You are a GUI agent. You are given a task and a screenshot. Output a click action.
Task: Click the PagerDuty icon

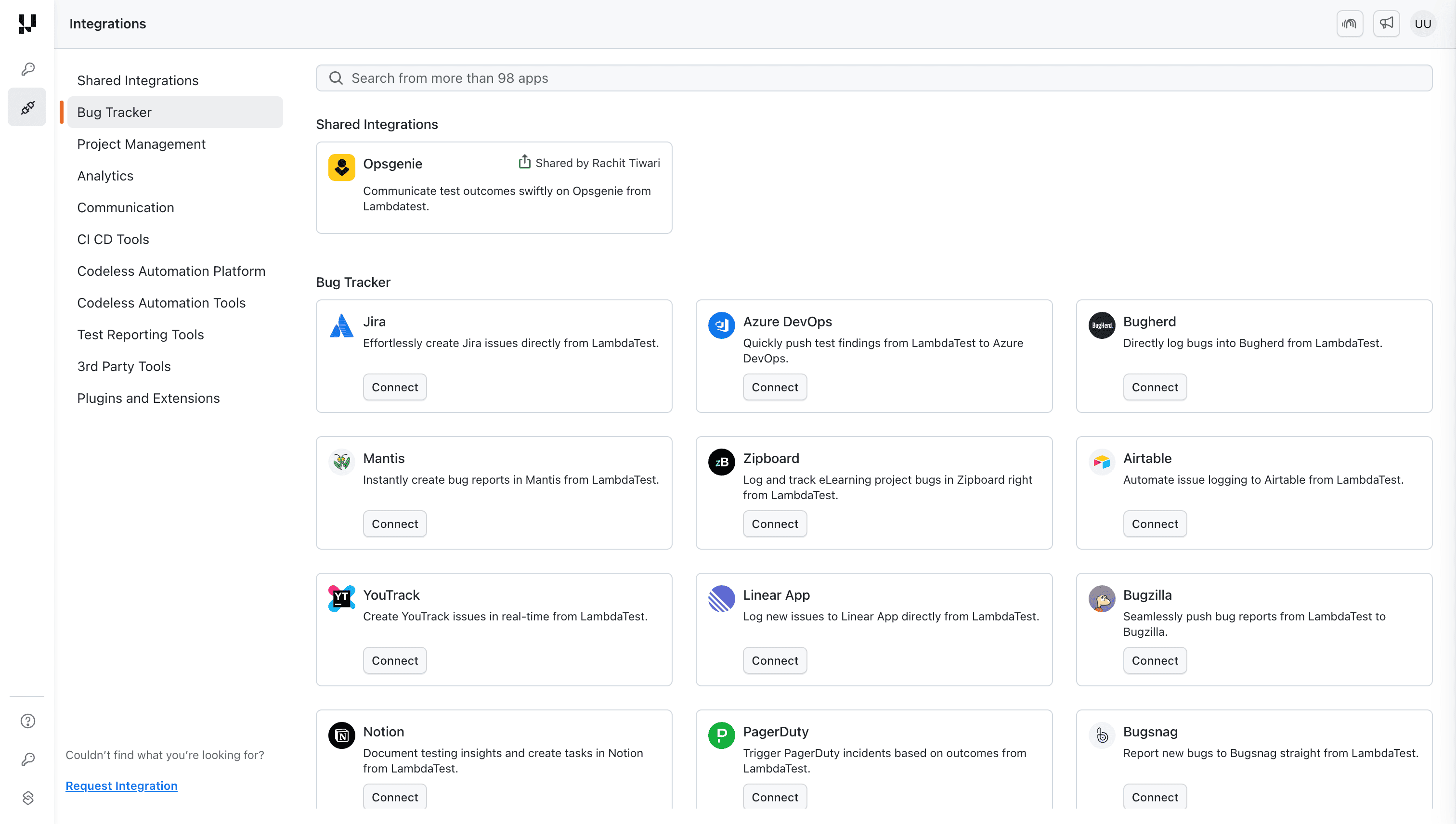tap(721, 735)
